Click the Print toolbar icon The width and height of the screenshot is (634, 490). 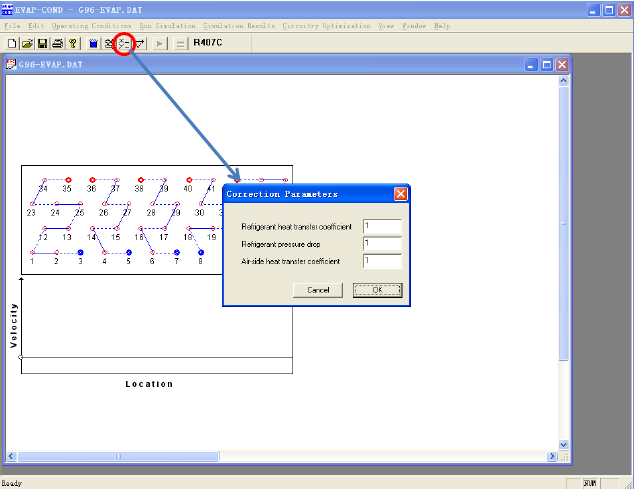coord(57,44)
